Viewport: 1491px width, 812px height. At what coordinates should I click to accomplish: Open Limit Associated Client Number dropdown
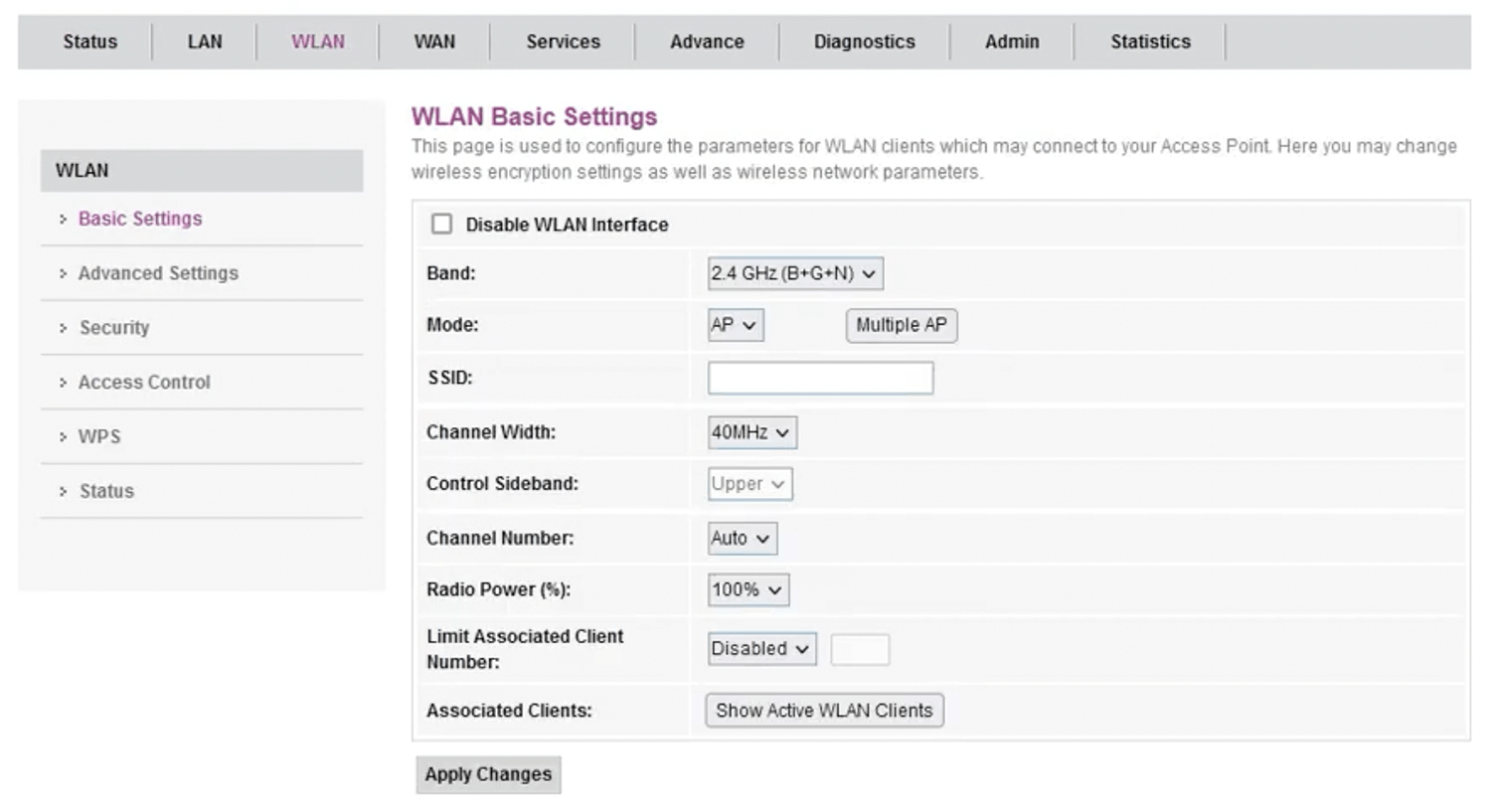760,649
